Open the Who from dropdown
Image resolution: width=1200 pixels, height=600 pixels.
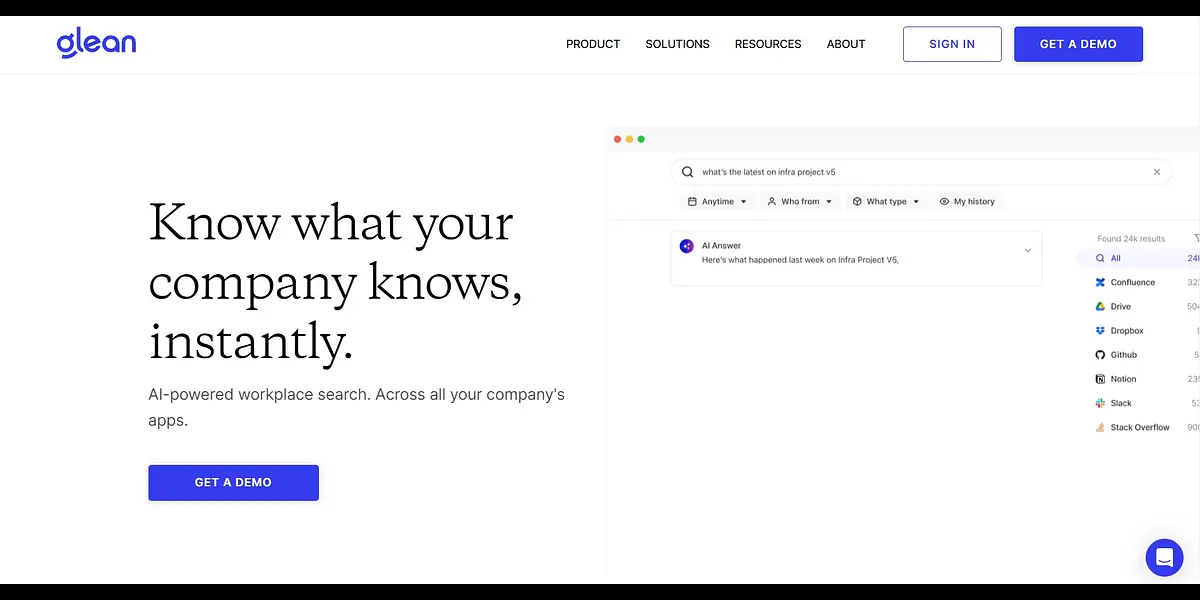coord(799,202)
